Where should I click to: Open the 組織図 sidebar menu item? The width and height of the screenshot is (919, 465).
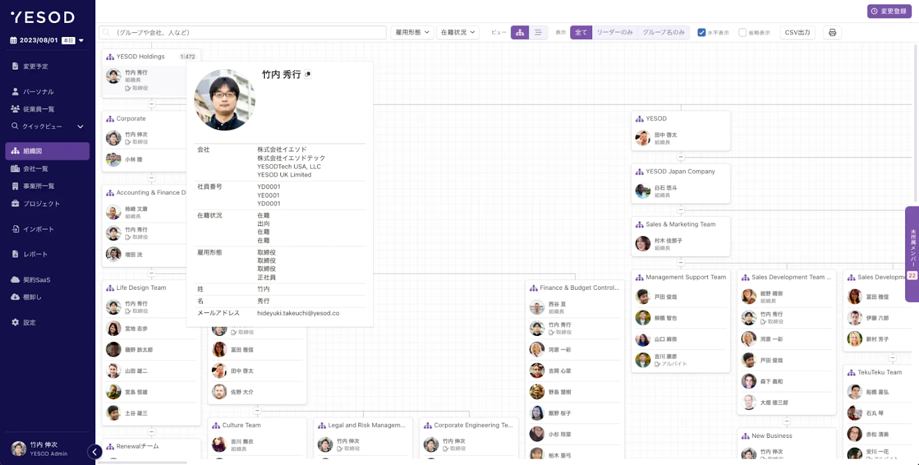tap(47, 151)
